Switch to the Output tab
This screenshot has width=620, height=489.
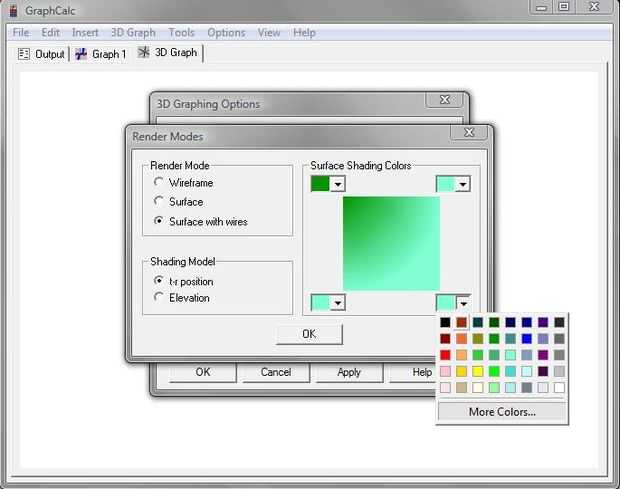pyautogui.click(x=42, y=54)
